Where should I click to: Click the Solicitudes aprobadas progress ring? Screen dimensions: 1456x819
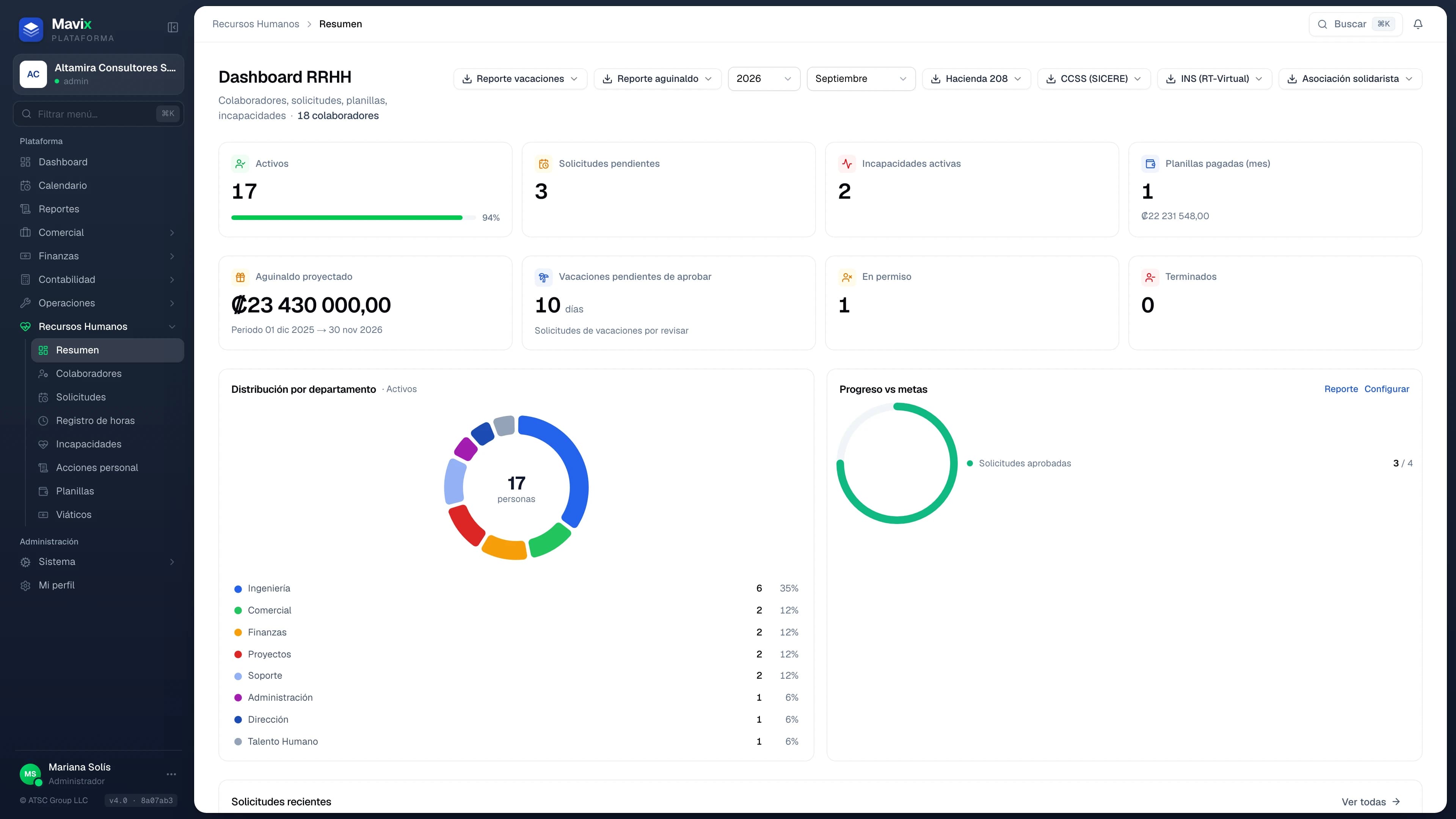click(897, 463)
